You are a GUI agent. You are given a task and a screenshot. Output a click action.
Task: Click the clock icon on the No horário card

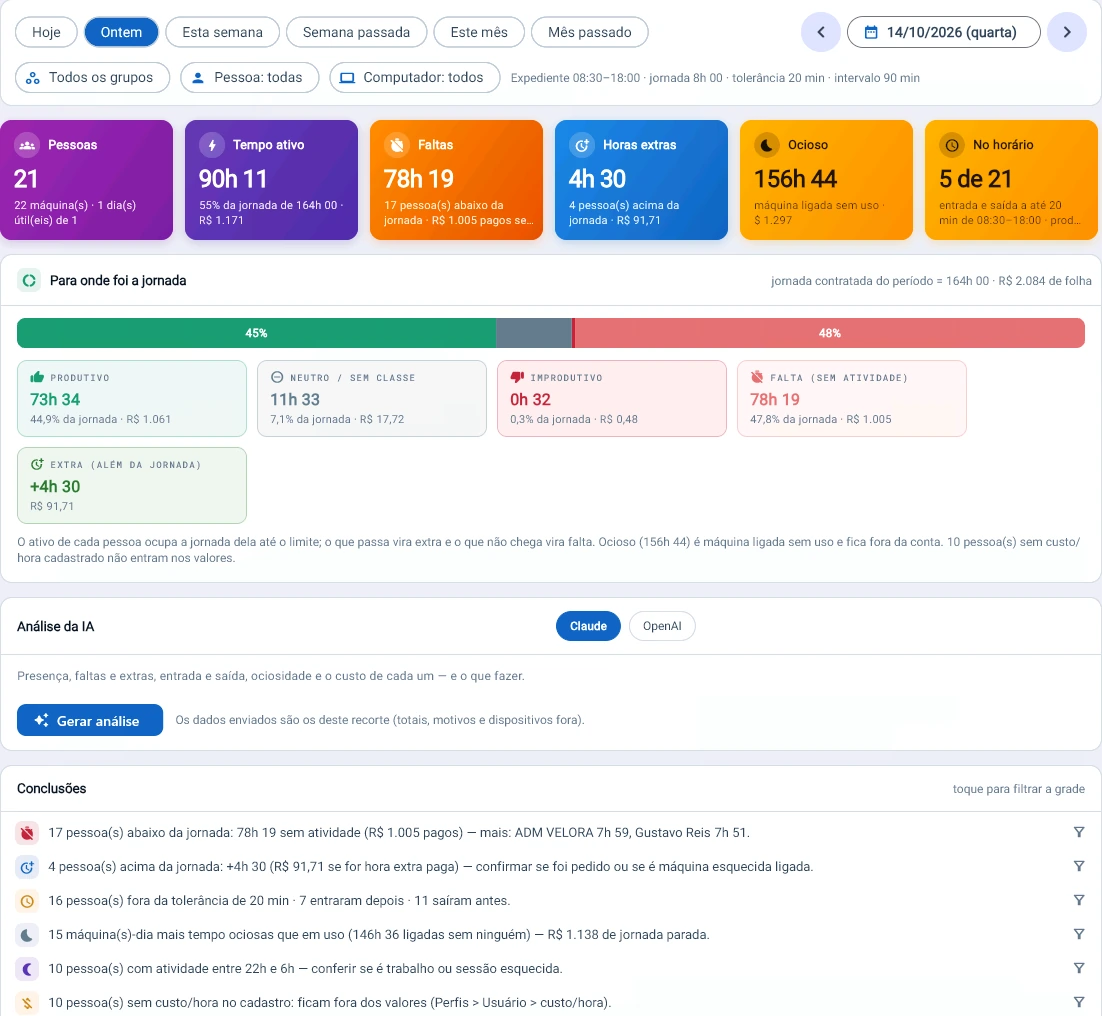[952, 145]
